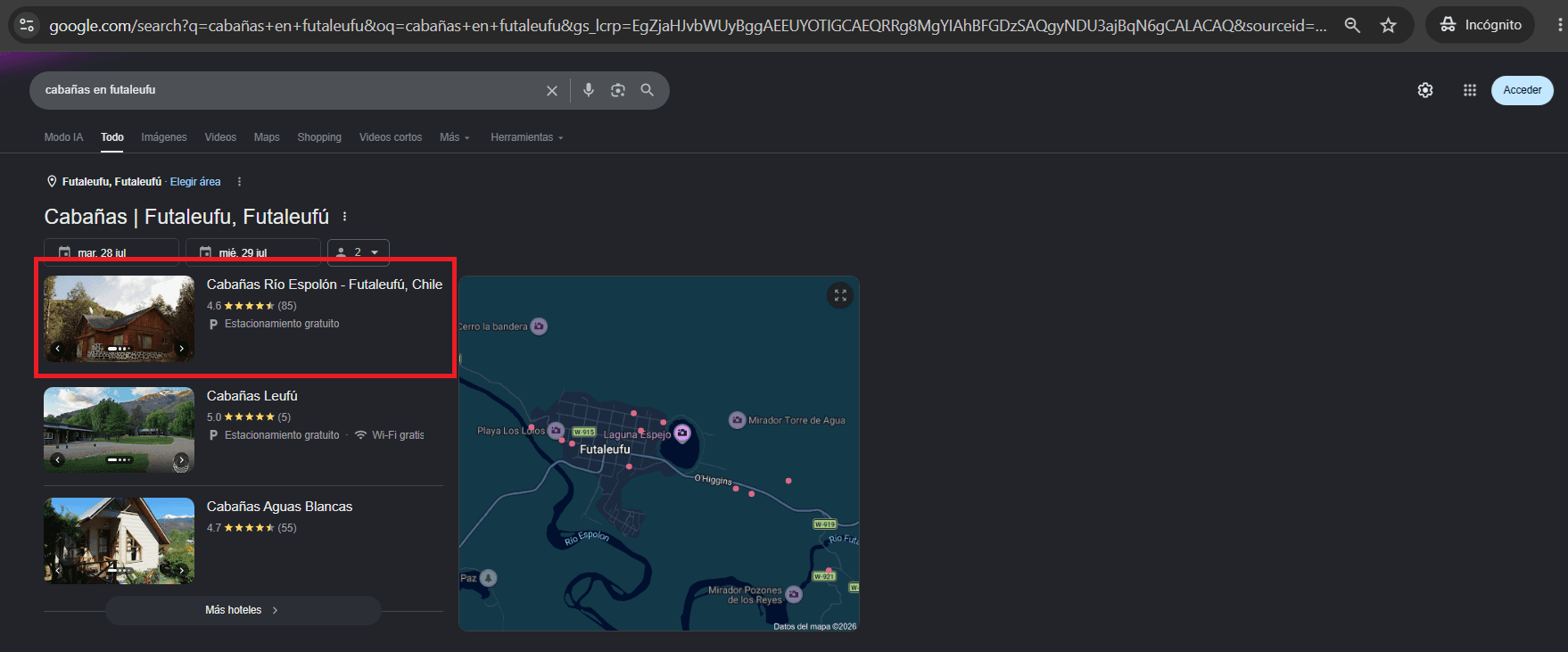1568x652 pixels.
Task: Show previous photo of Cabañas Aguas Blancas
Action: [57, 570]
